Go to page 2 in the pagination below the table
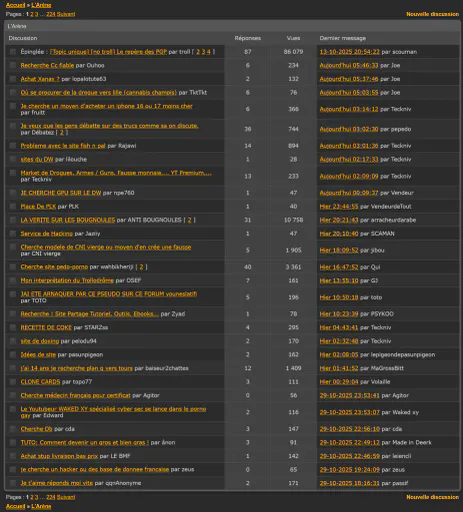Image resolution: width=463 pixels, height=512 pixels. (32, 497)
